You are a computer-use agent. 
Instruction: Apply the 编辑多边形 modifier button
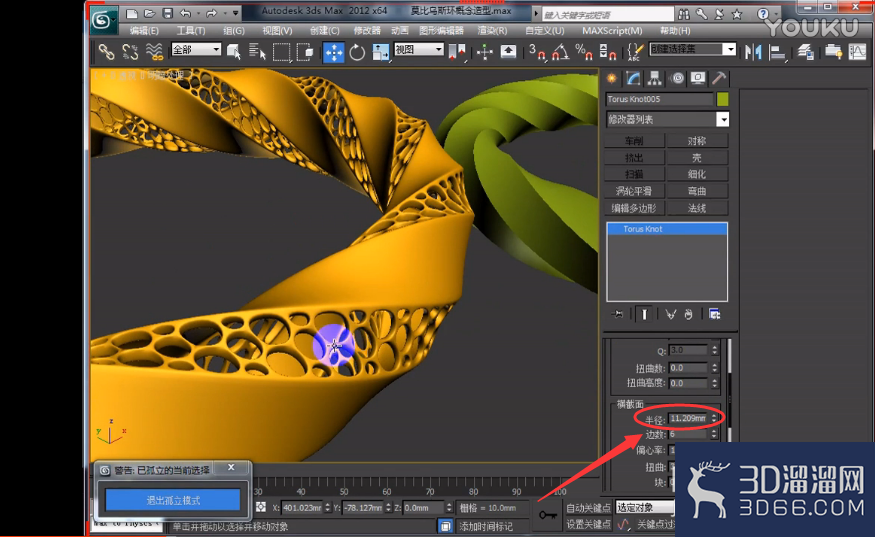pos(634,208)
